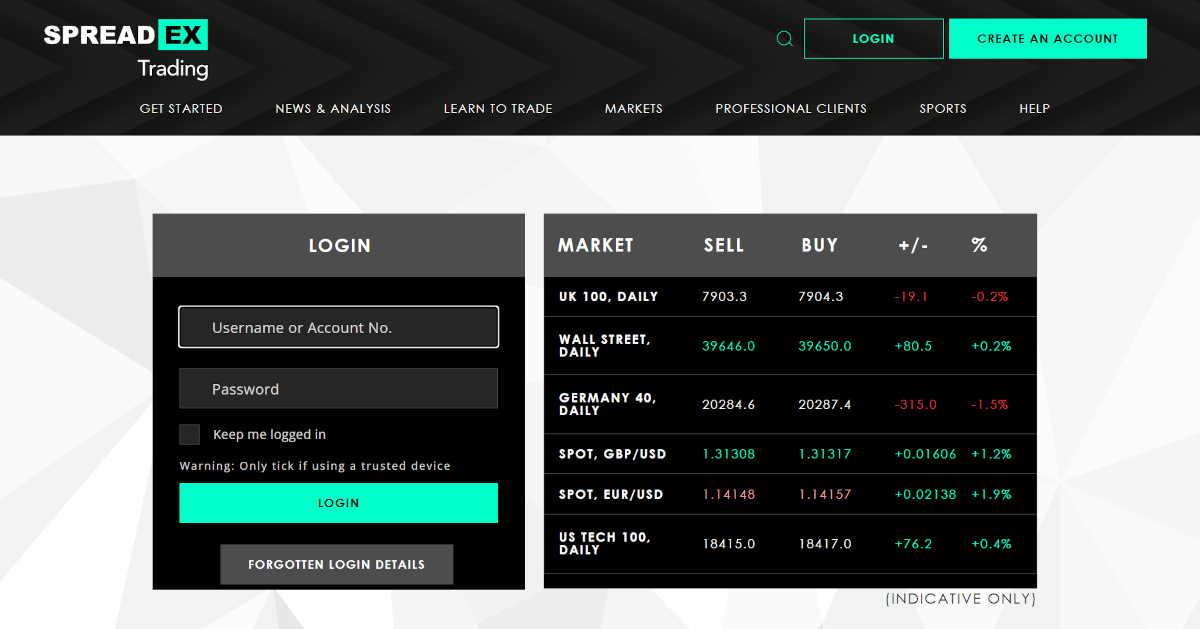Click EUR/USD sell price 1.14148
This screenshot has height=629, width=1200.
click(x=729, y=494)
